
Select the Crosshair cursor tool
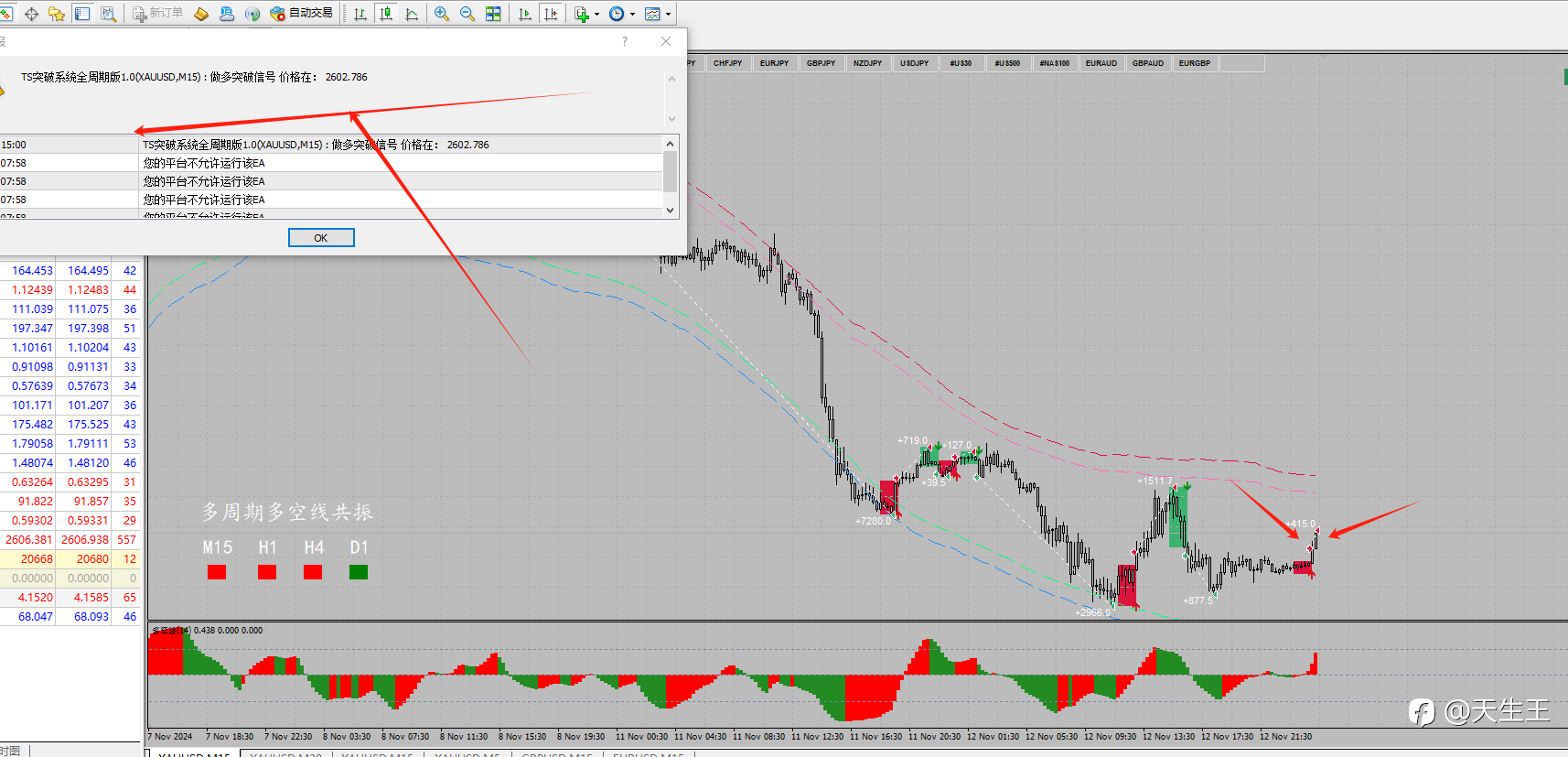(32, 14)
